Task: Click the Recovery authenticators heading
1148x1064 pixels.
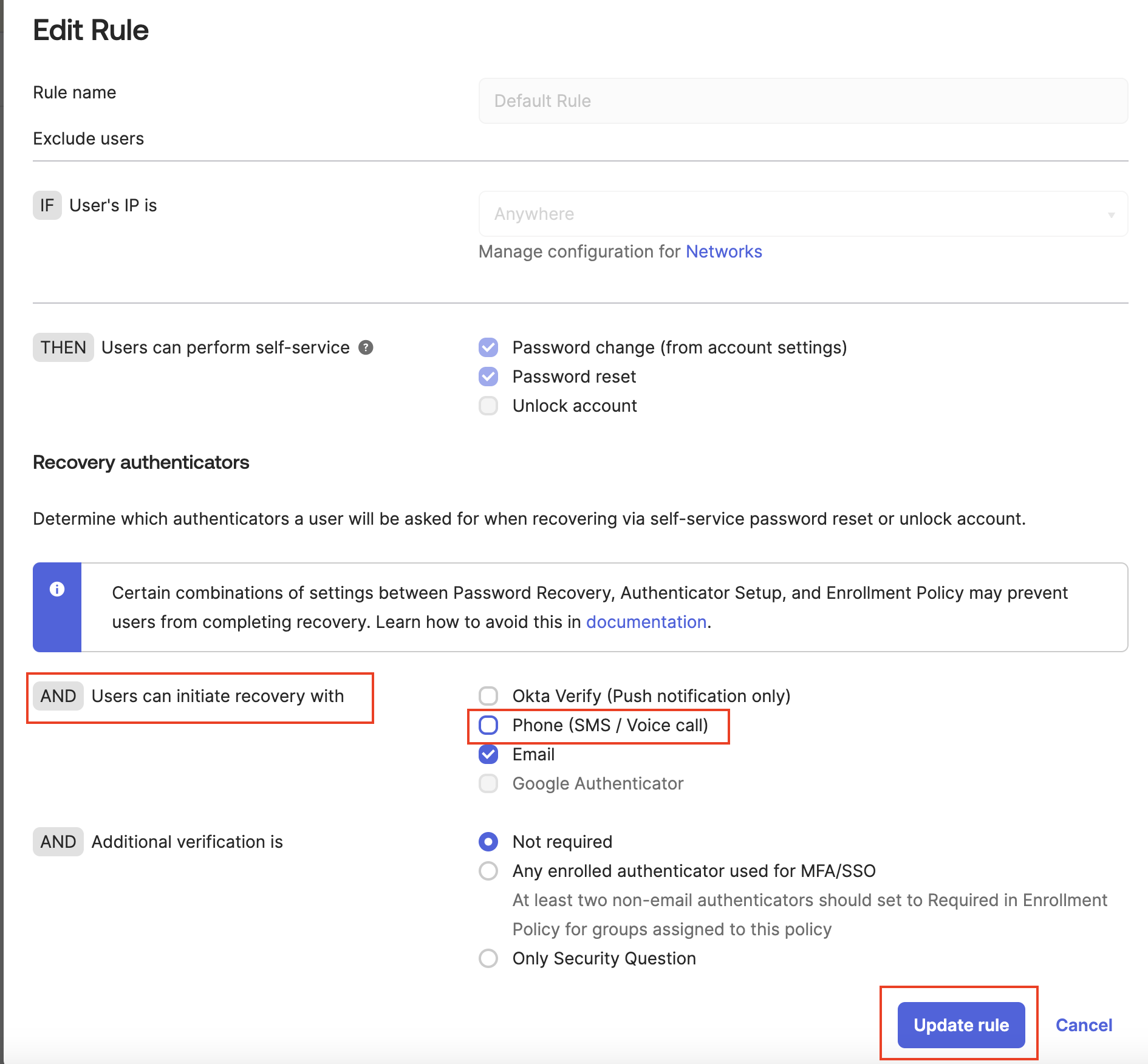Action: pos(141,462)
